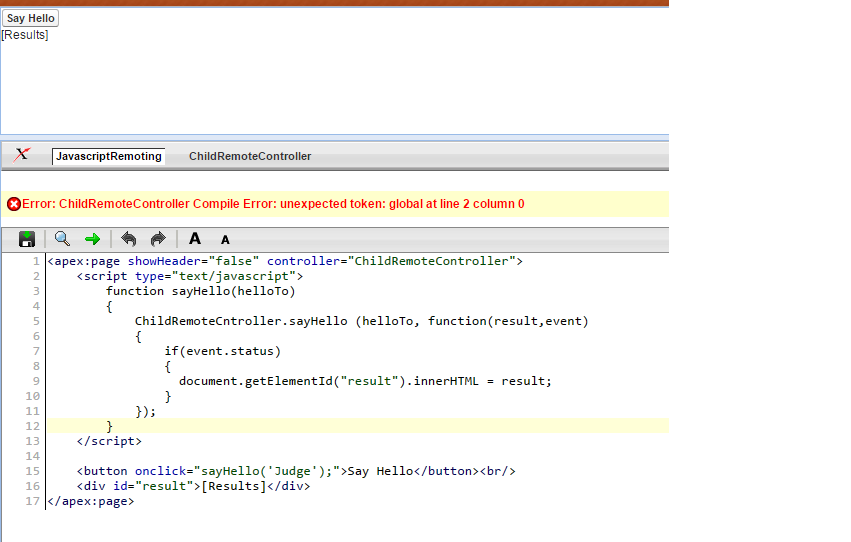The height and width of the screenshot is (542, 851).
Task: Click the Say Hello button
Action: [30, 18]
